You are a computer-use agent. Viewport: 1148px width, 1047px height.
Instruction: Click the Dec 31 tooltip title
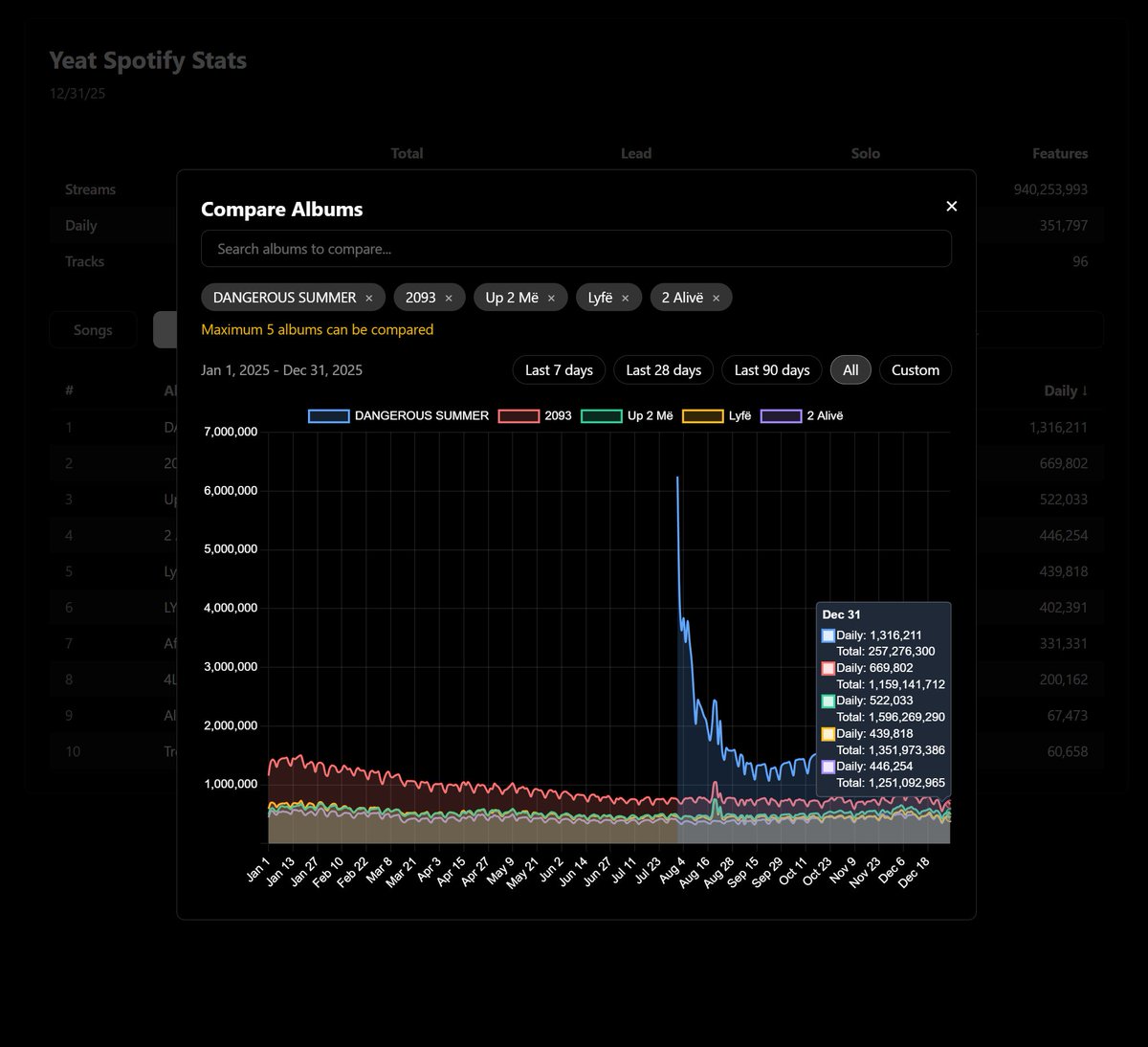(841, 614)
